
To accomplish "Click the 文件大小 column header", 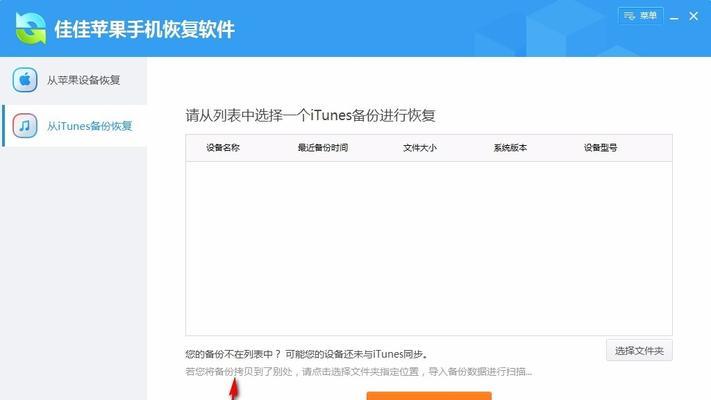I will [x=419, y=148].
